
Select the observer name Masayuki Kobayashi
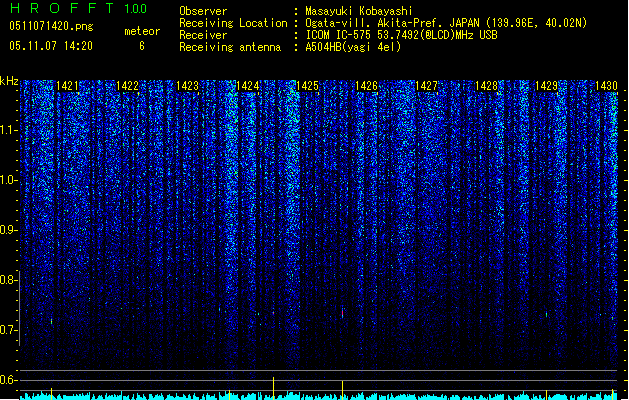pyautogui.click(x=359, y=11)
